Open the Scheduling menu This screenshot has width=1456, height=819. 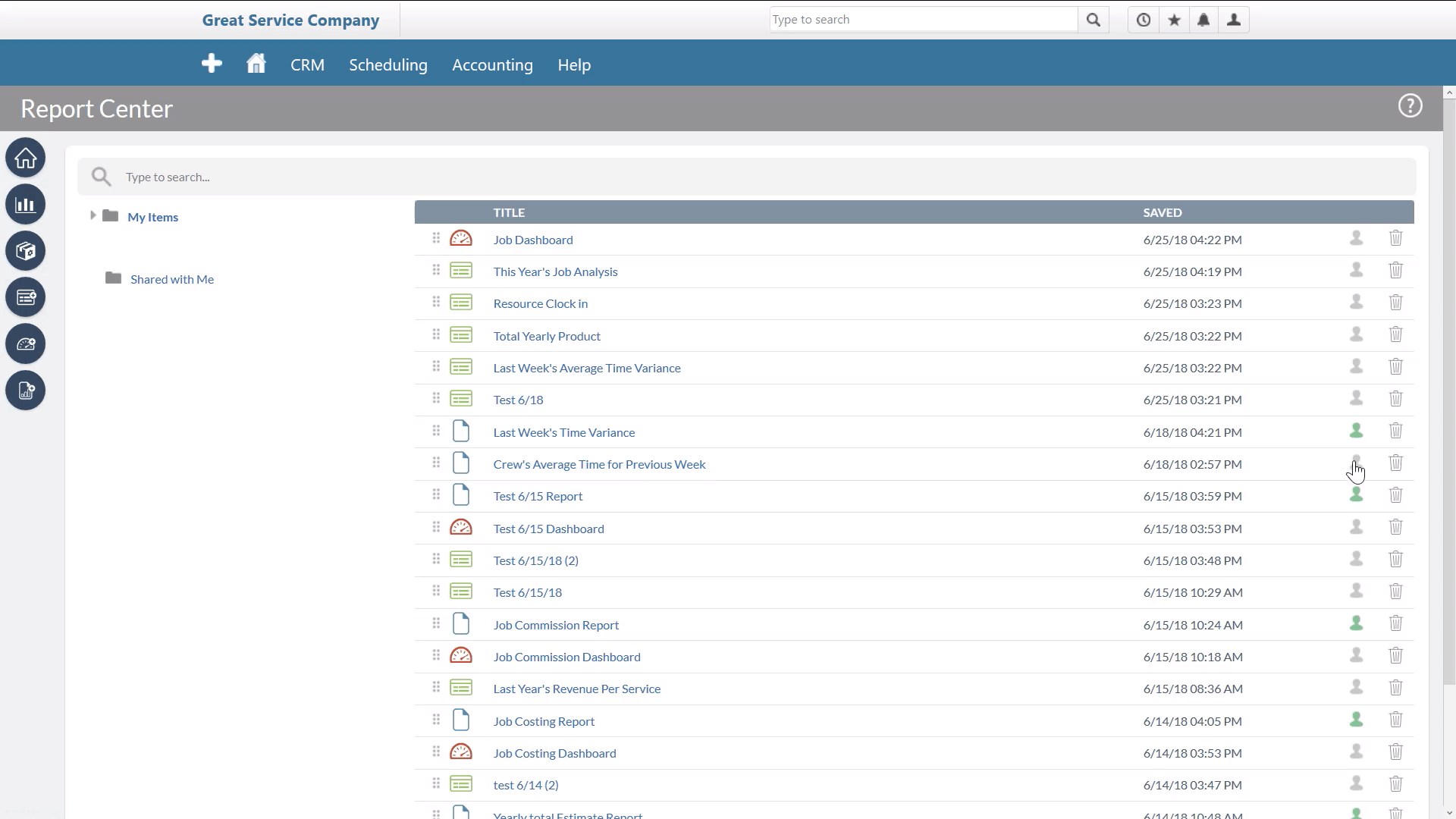pos(388,65)
